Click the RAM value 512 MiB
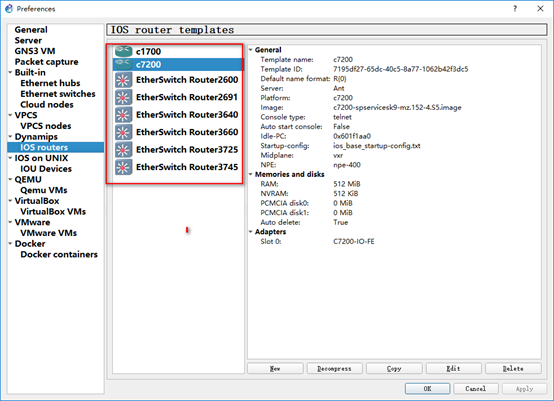Image resolution: width=554 pixels, height=401 pixels. click(347, 184)
